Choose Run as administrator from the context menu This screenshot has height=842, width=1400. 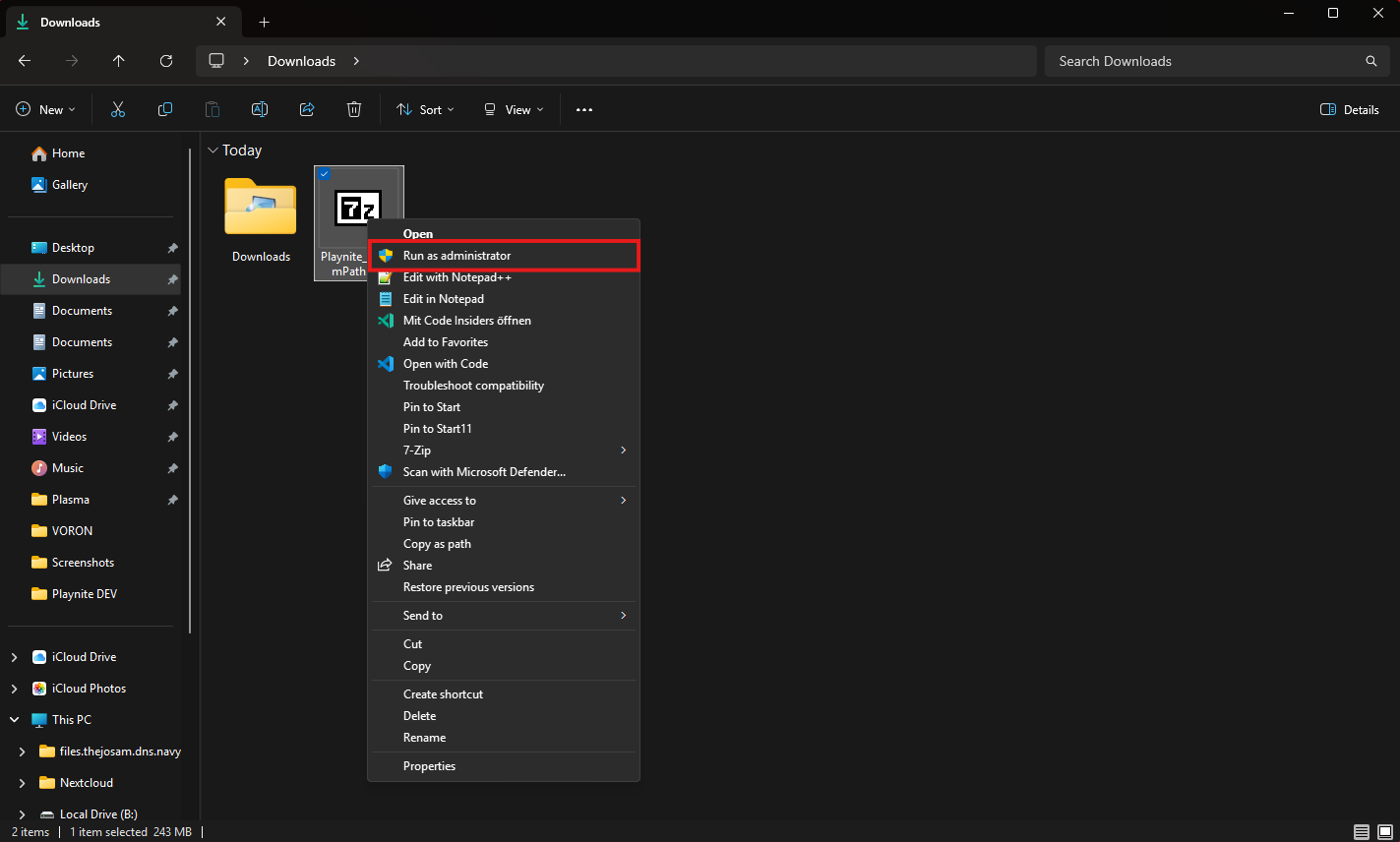(456, 255)
